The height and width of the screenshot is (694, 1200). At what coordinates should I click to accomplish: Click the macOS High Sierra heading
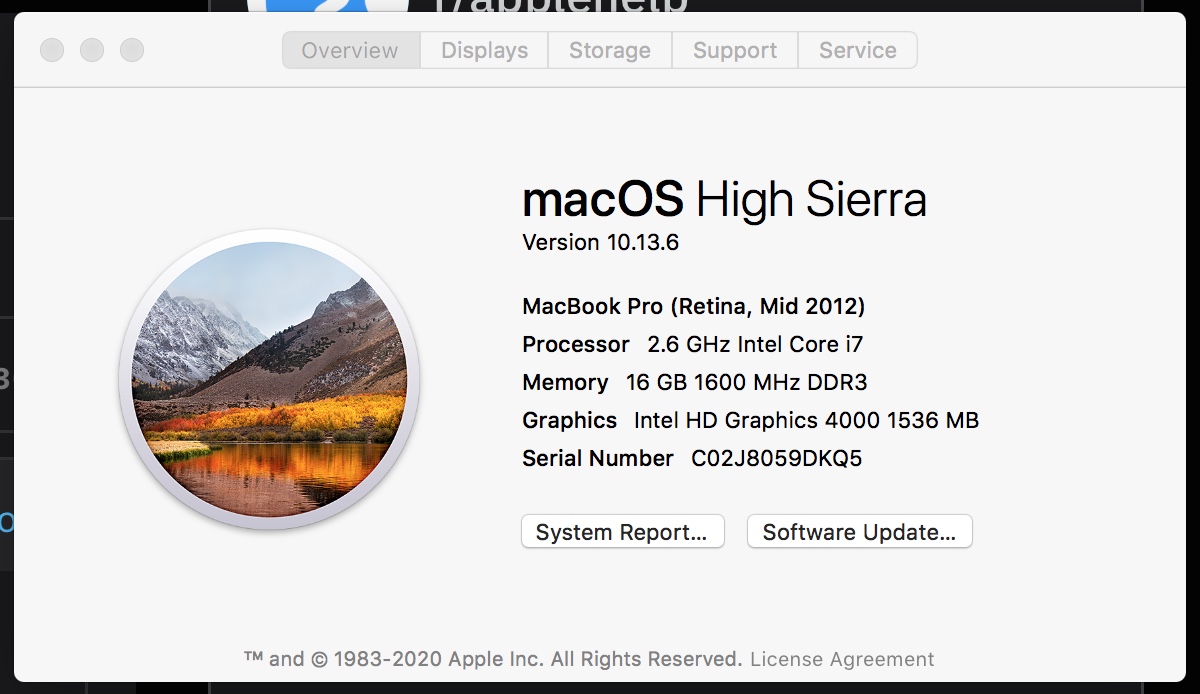724,199
